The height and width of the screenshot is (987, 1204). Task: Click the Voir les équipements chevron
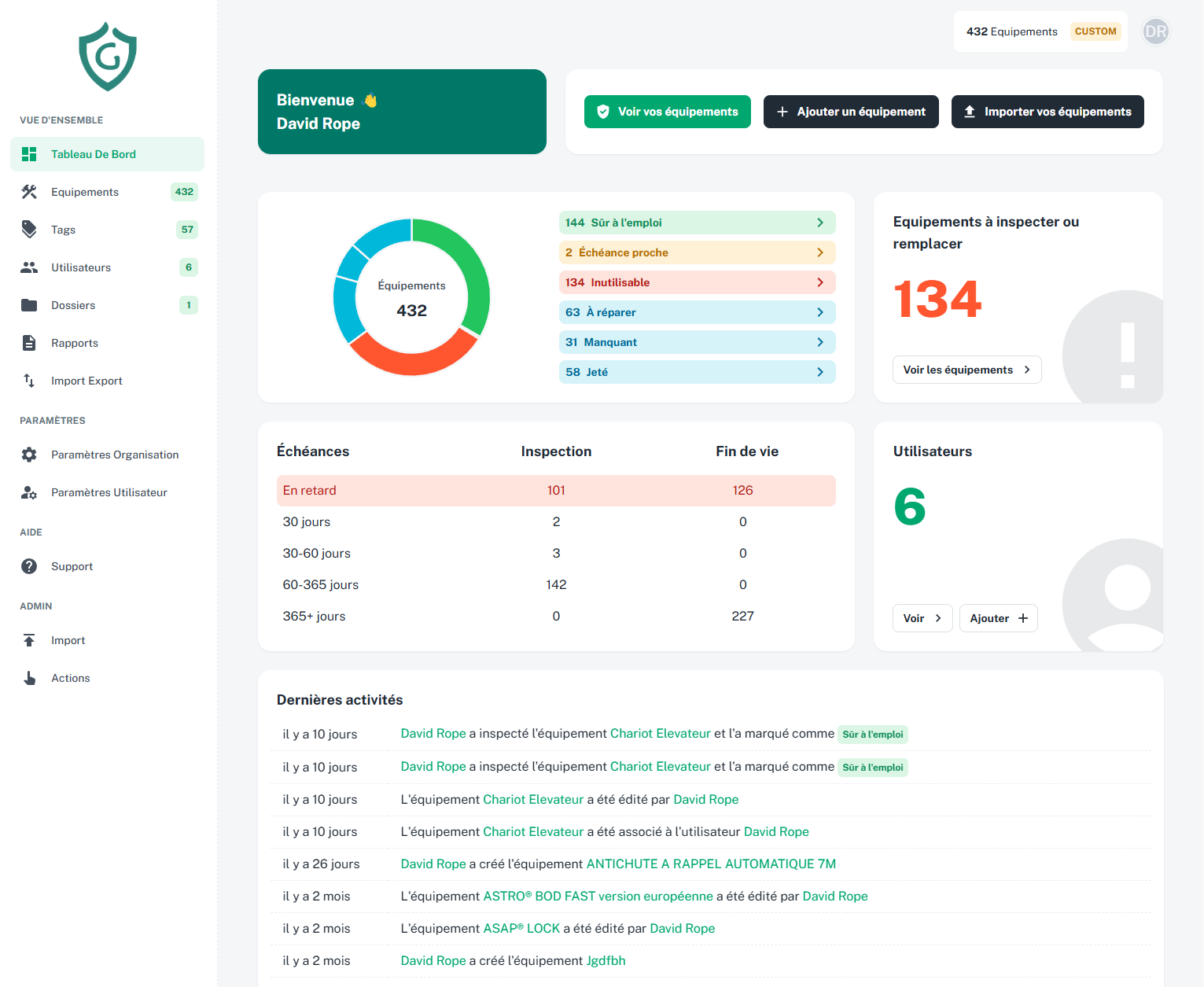(1027, 370)
